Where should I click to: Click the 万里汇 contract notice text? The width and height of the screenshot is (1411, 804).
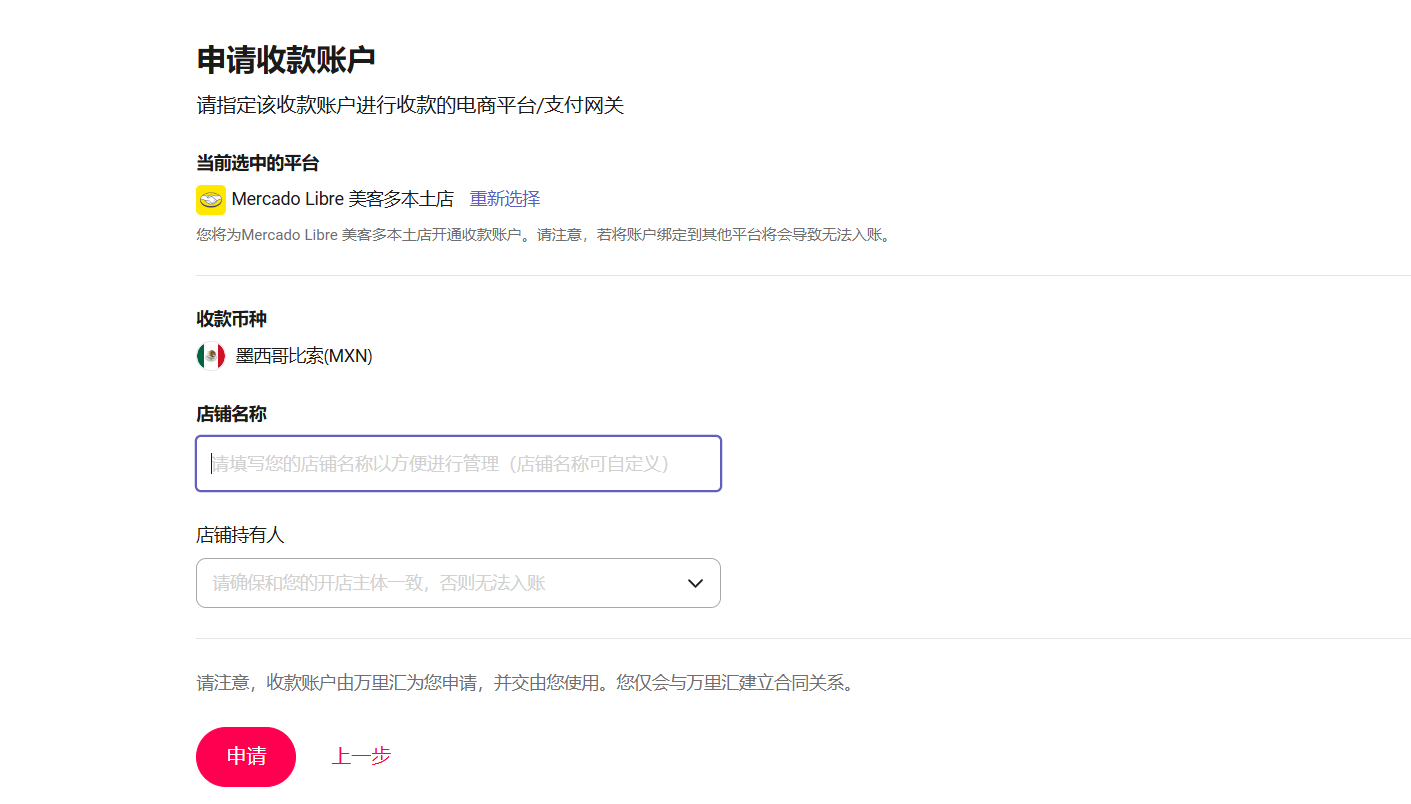[525, 684]
